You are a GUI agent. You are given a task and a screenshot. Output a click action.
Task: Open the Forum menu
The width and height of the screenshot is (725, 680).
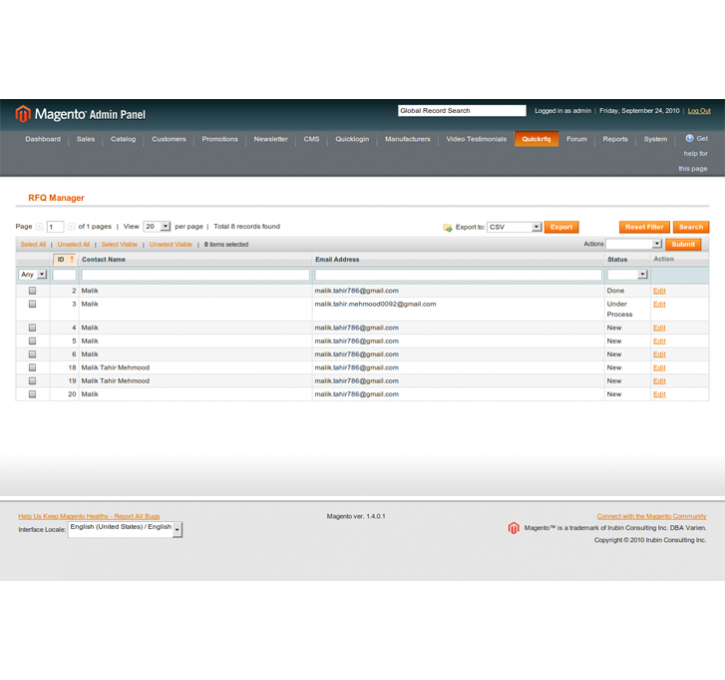click(x=577, y=139)
